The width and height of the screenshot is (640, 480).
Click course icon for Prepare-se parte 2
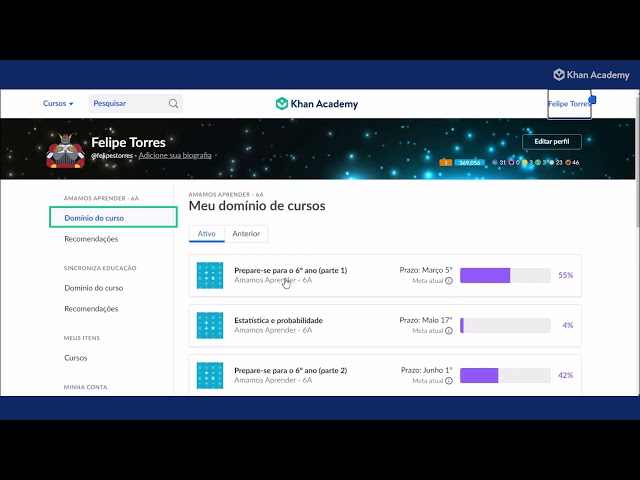[210, 376]
